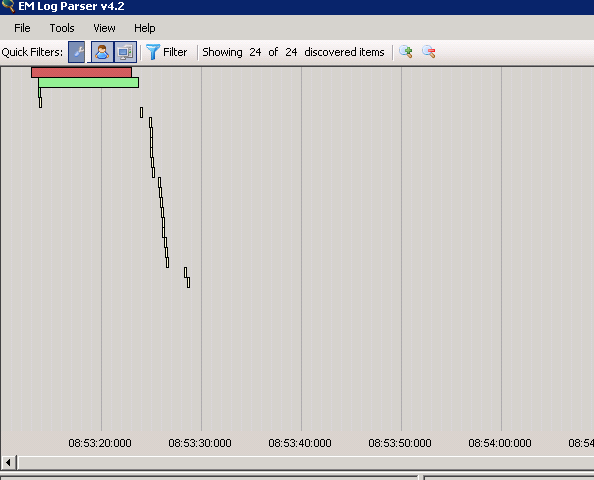Open the Help menu
Viewport: 594px width, 480px height.
145,28
